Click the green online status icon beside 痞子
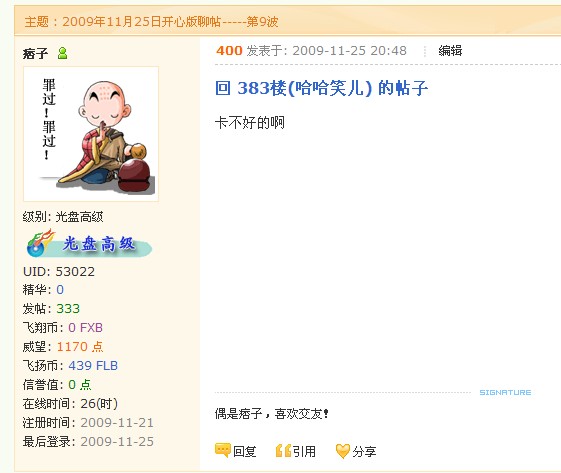Image resolution: width=561 pixels, height=473 pixels. [x=62, y=53]
